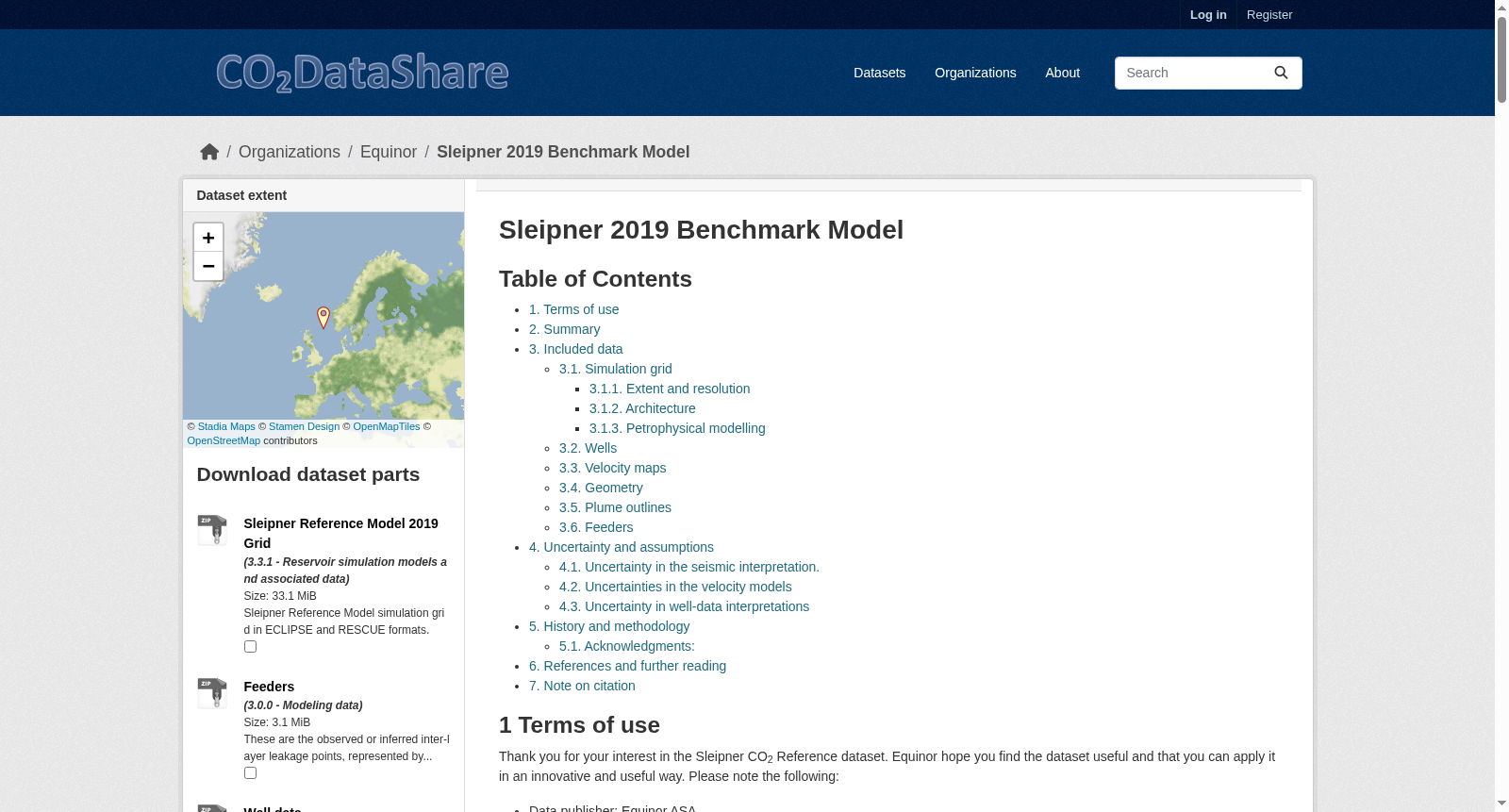Jump to 3.5. Plume outlines

pyautogui.click(x=615, y=507)
